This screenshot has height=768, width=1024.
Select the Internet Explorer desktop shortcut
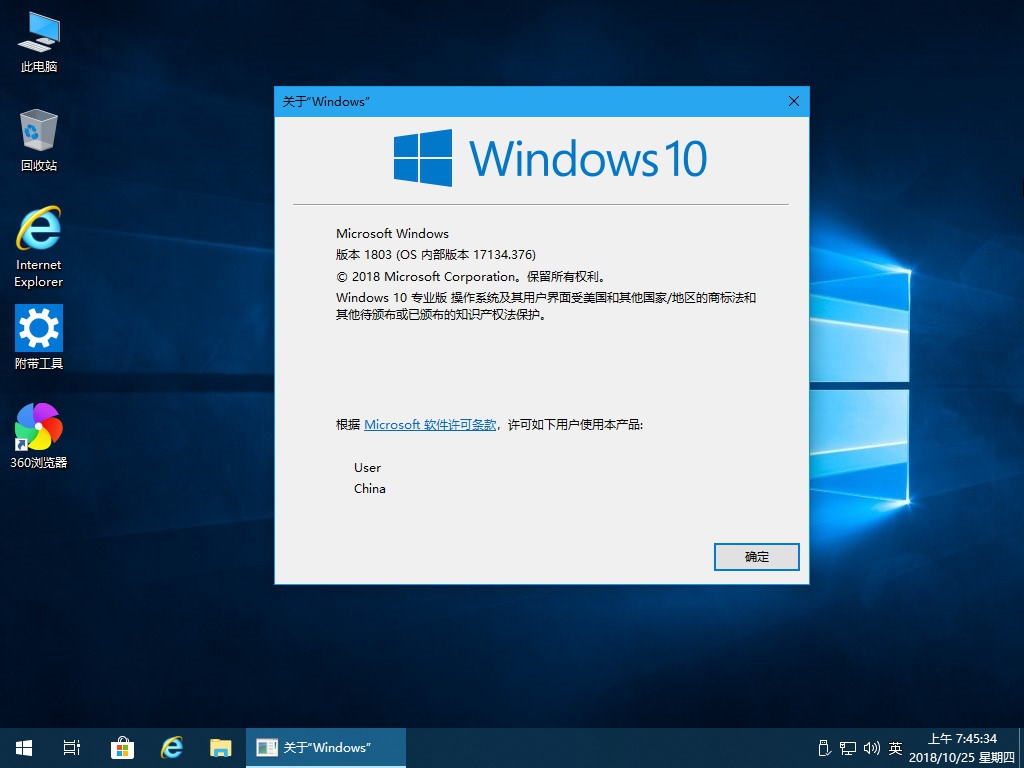39,247
